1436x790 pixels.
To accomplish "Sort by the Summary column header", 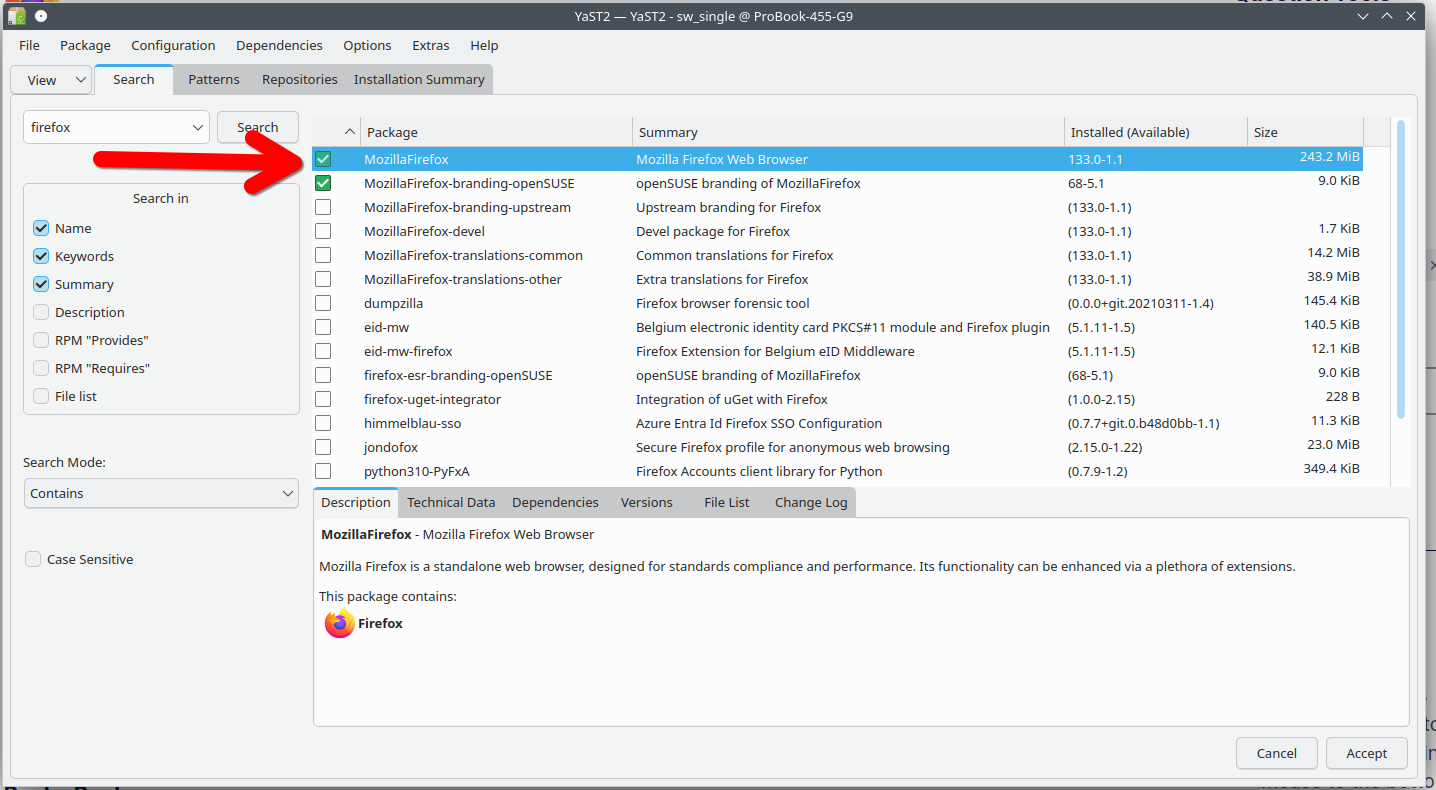I will 849,132.
